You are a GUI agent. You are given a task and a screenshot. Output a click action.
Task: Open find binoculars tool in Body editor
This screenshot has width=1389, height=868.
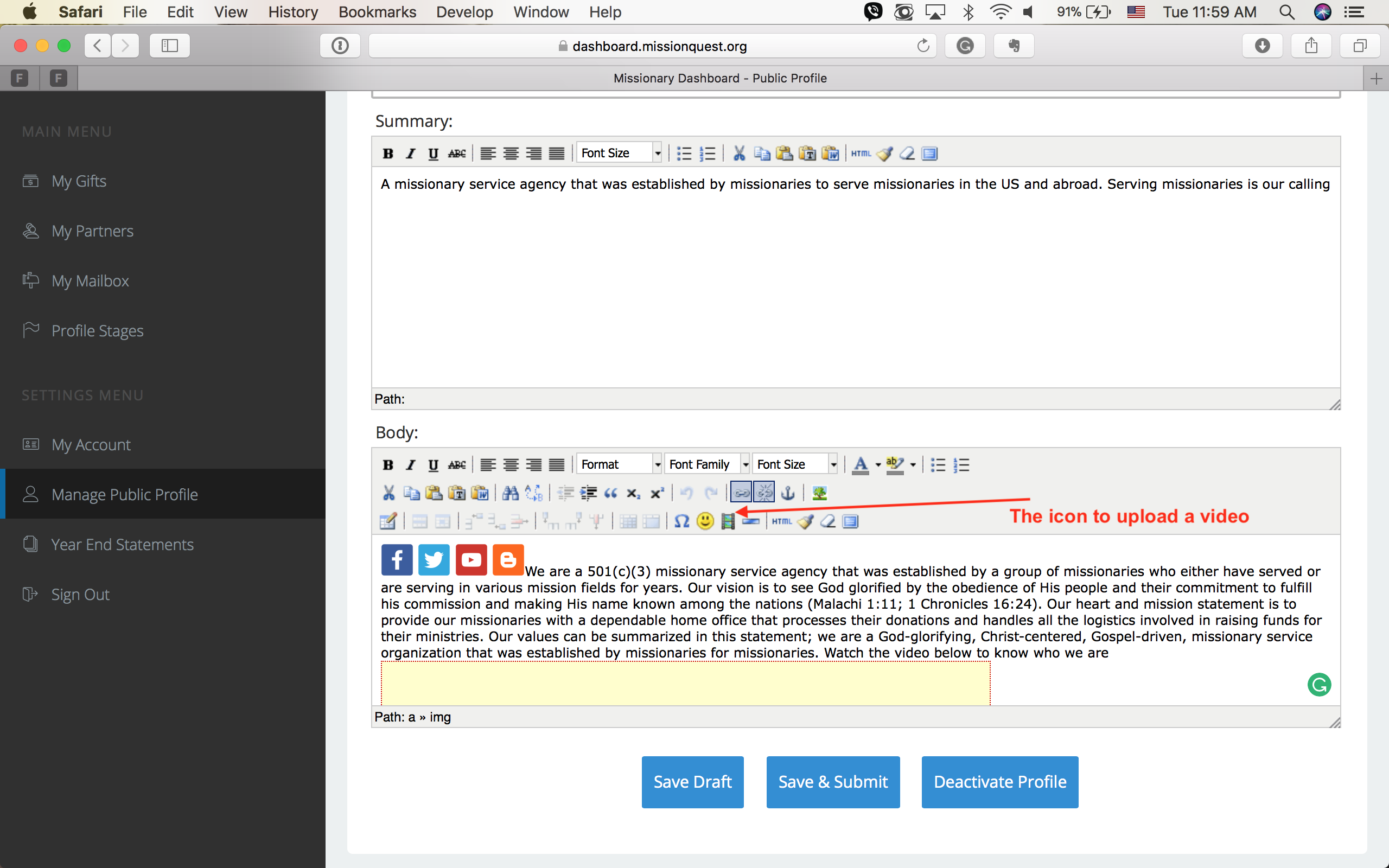point(510,493)
